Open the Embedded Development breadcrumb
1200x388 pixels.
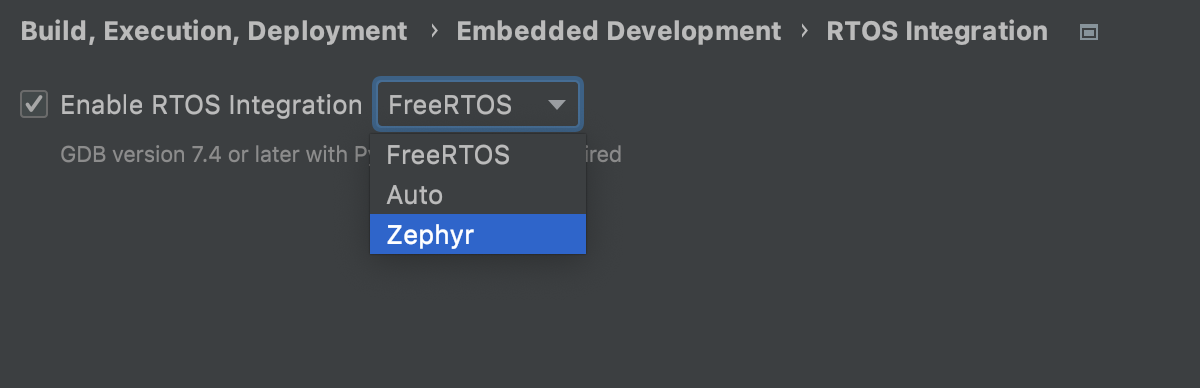tap(619, 32)
